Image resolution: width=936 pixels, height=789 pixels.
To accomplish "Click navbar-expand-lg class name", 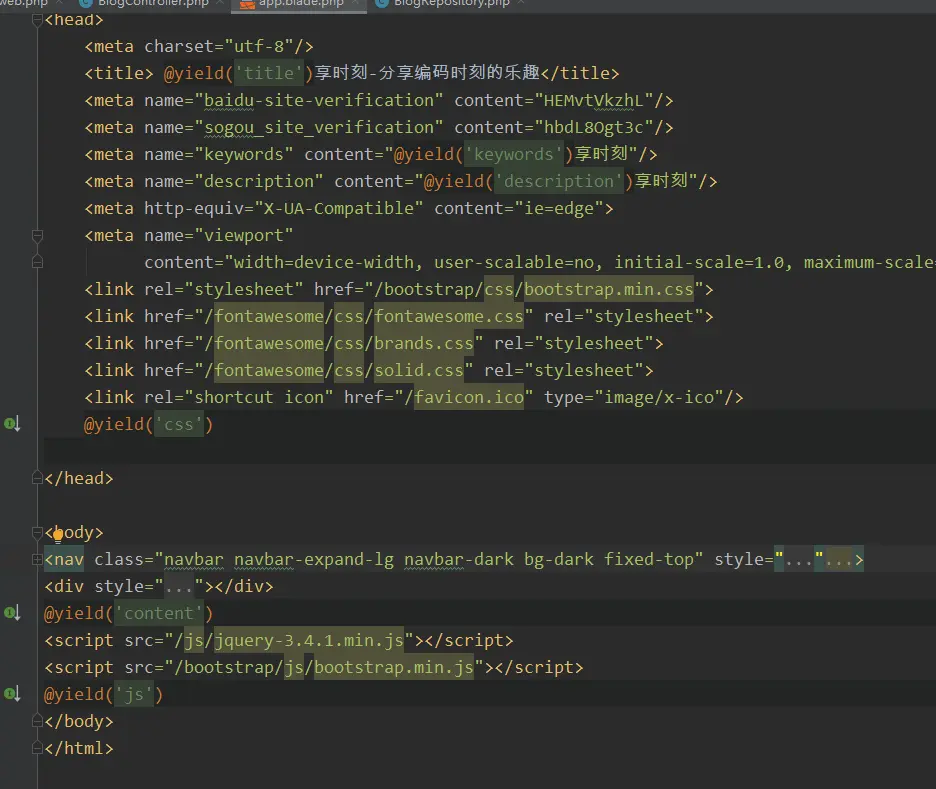I will click(313, 559).
